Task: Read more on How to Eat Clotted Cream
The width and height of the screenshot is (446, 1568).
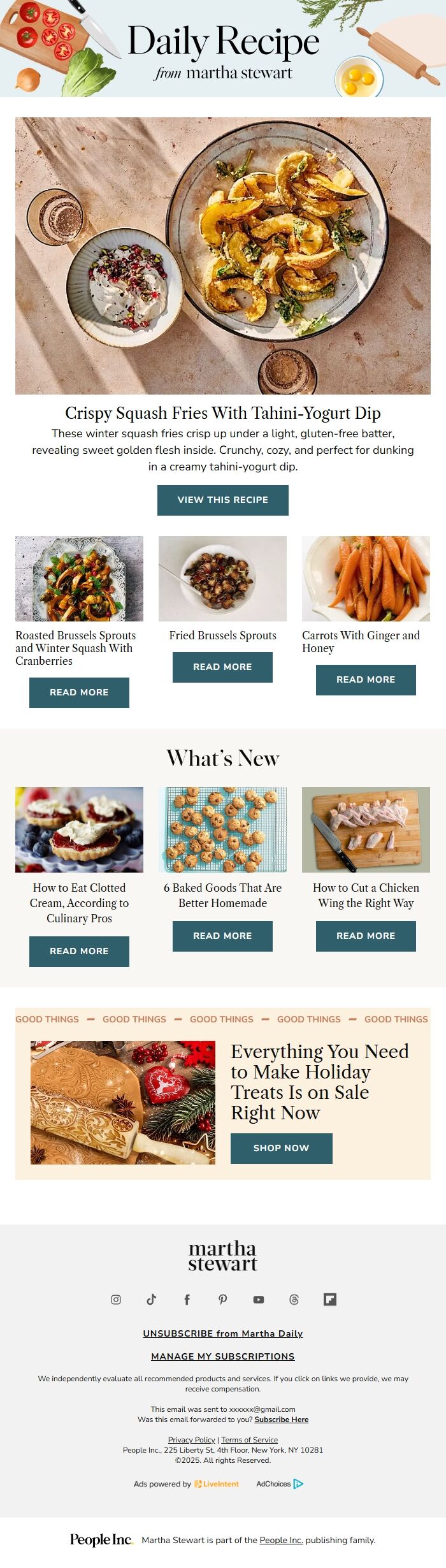Action: (x=79, y=951)
